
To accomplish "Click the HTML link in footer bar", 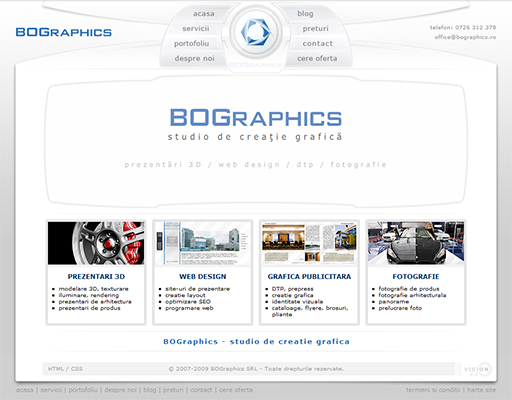I will (x=56, y=369).
